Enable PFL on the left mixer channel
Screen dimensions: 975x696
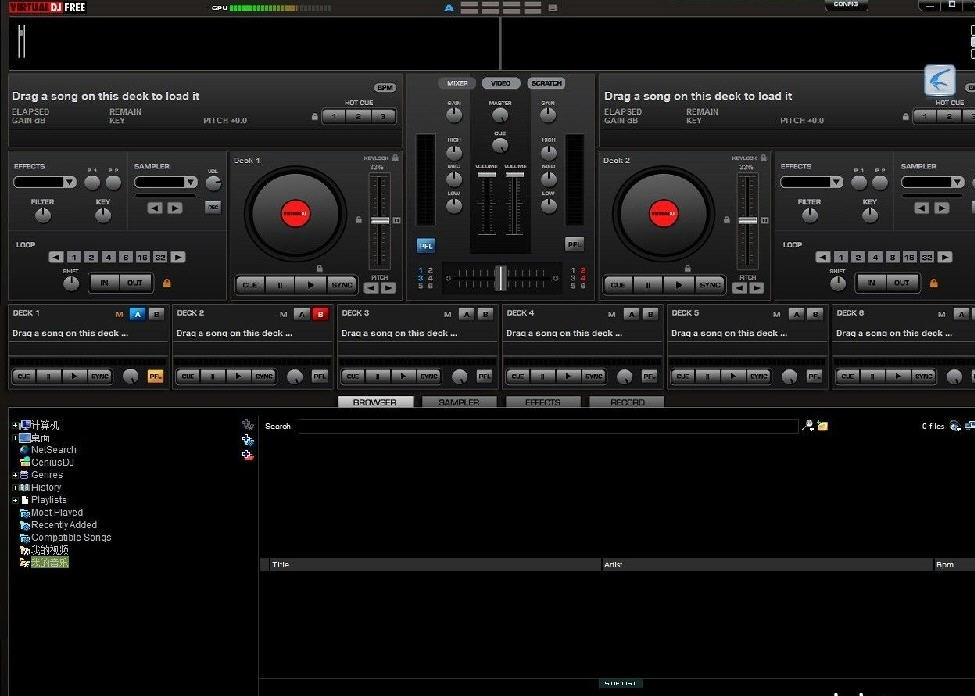(425, 244)
